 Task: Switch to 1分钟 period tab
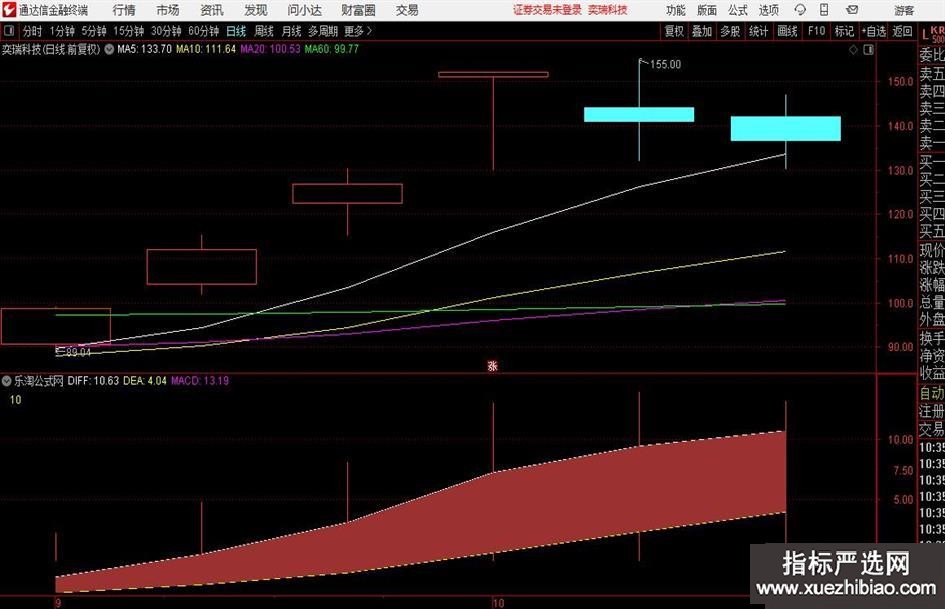[62, 31]
